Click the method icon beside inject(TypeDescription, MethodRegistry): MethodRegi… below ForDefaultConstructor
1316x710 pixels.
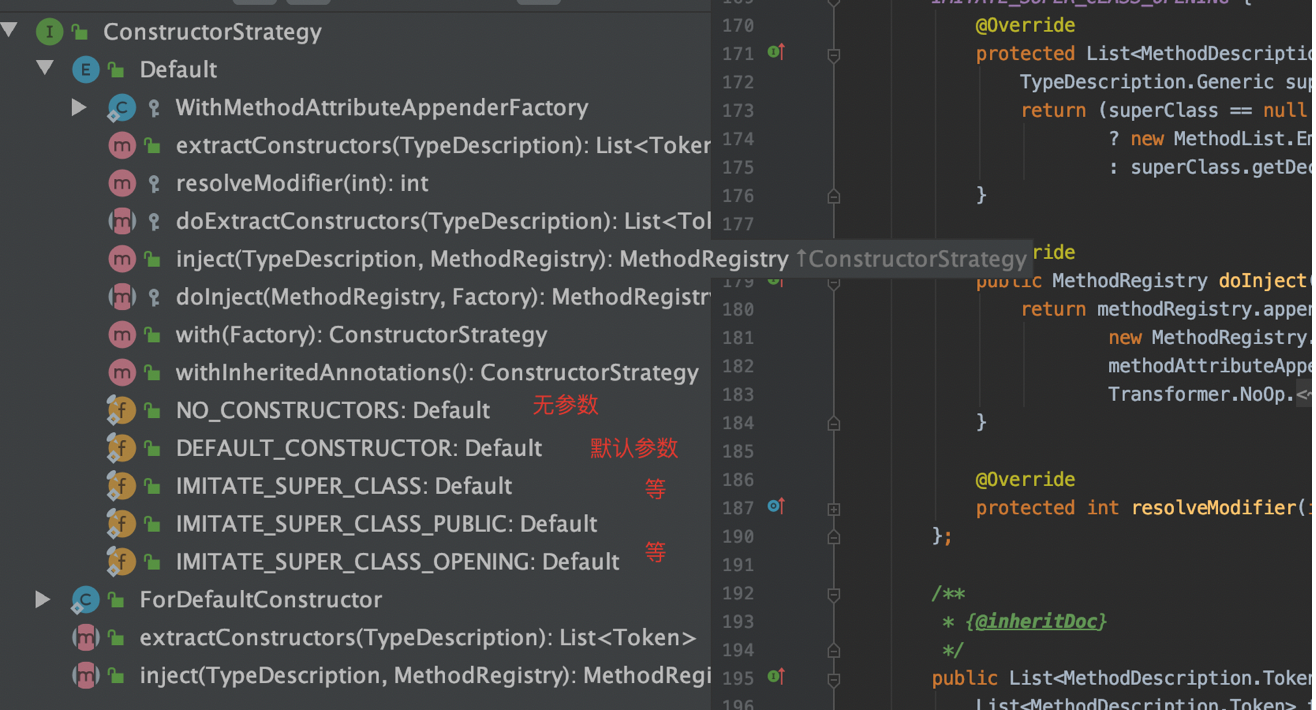tap(85, 675)
